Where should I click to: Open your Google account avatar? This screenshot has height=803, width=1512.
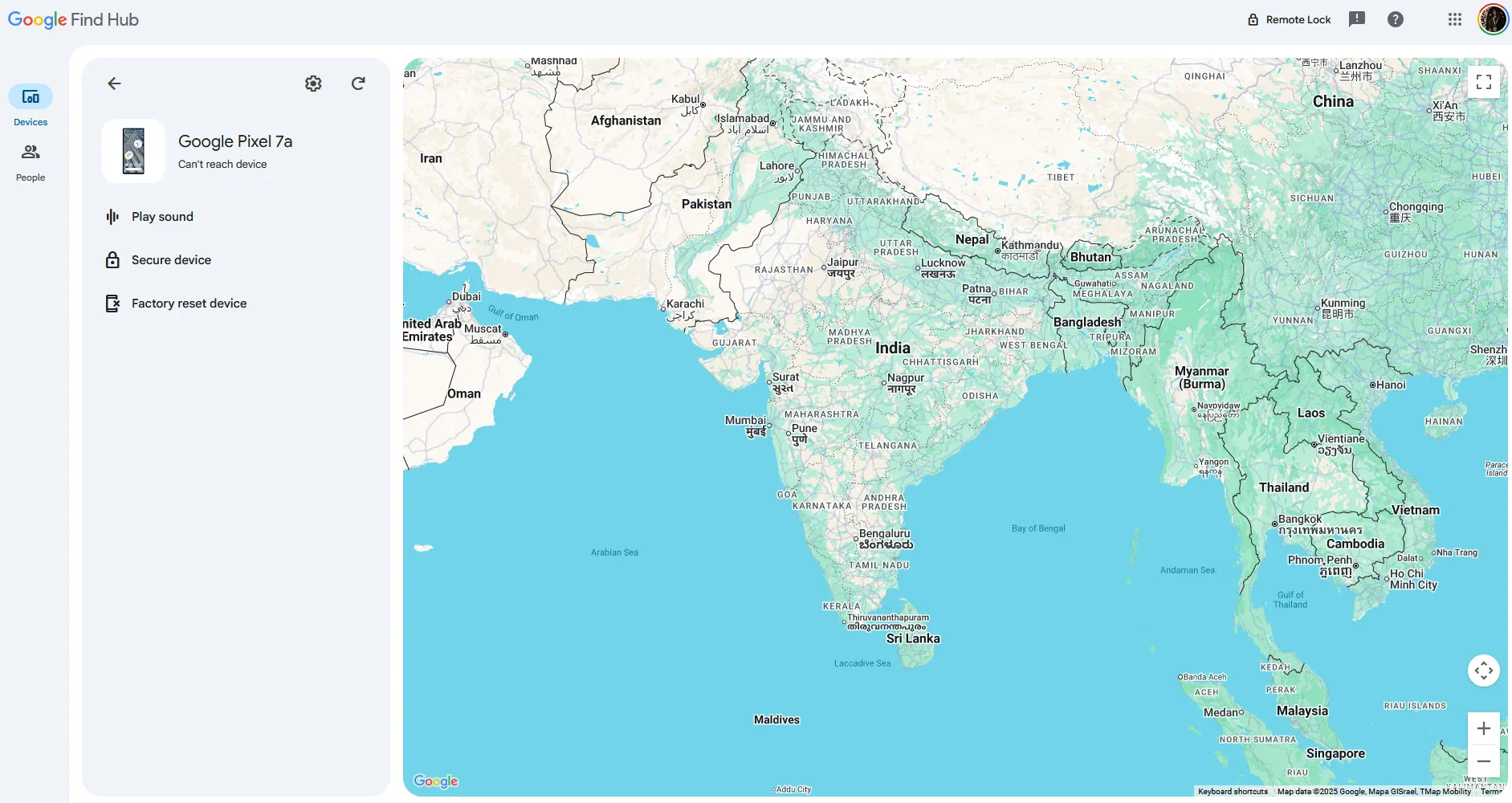[1492, 18]
